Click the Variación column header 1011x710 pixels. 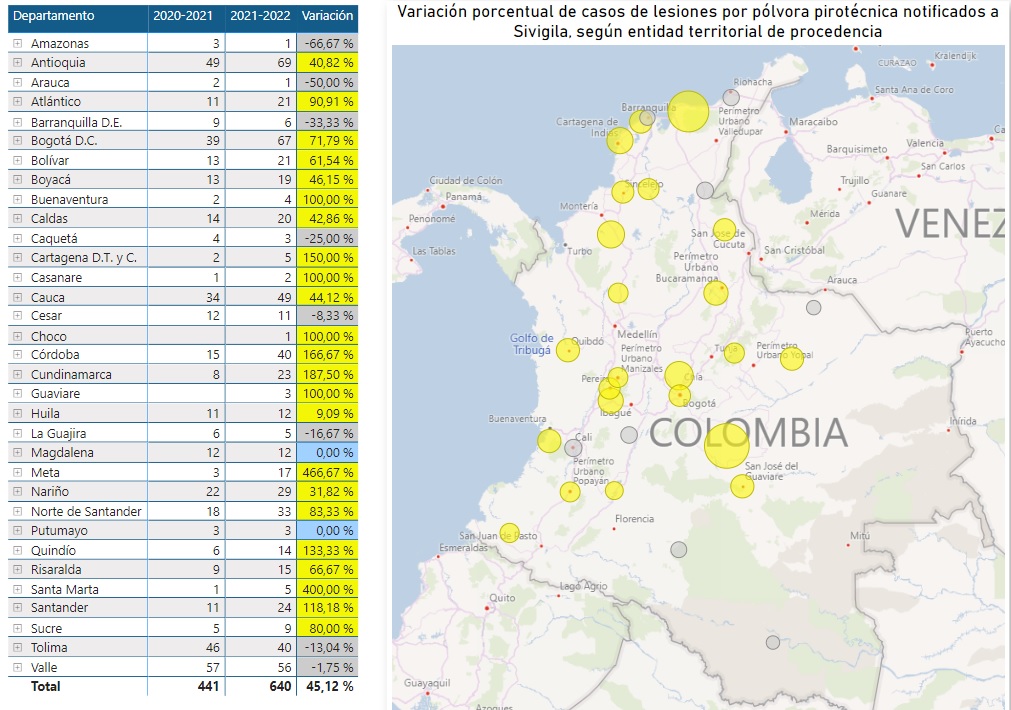click(x=326, y=16)
